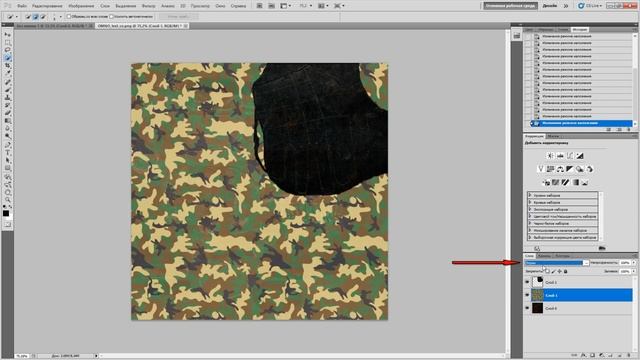Add a Levels adjustment
This screenshot has width=640, height=360.
click(560, 156)
